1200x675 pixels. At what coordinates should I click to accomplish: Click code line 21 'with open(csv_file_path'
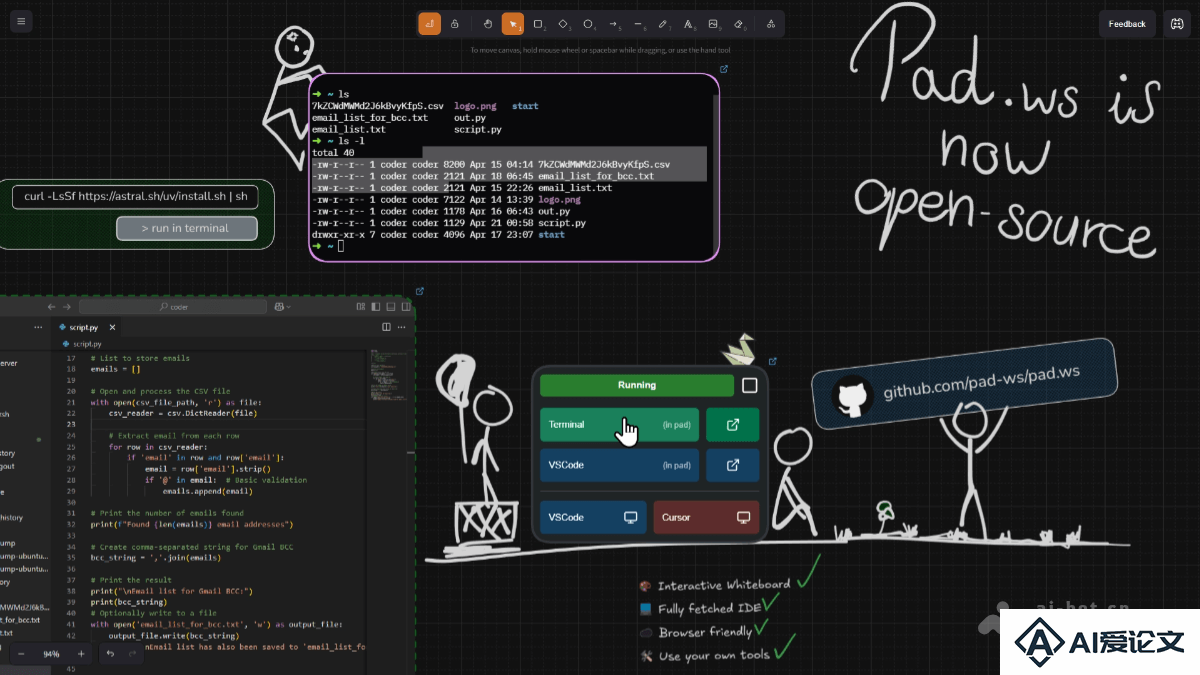pos(174,402)
